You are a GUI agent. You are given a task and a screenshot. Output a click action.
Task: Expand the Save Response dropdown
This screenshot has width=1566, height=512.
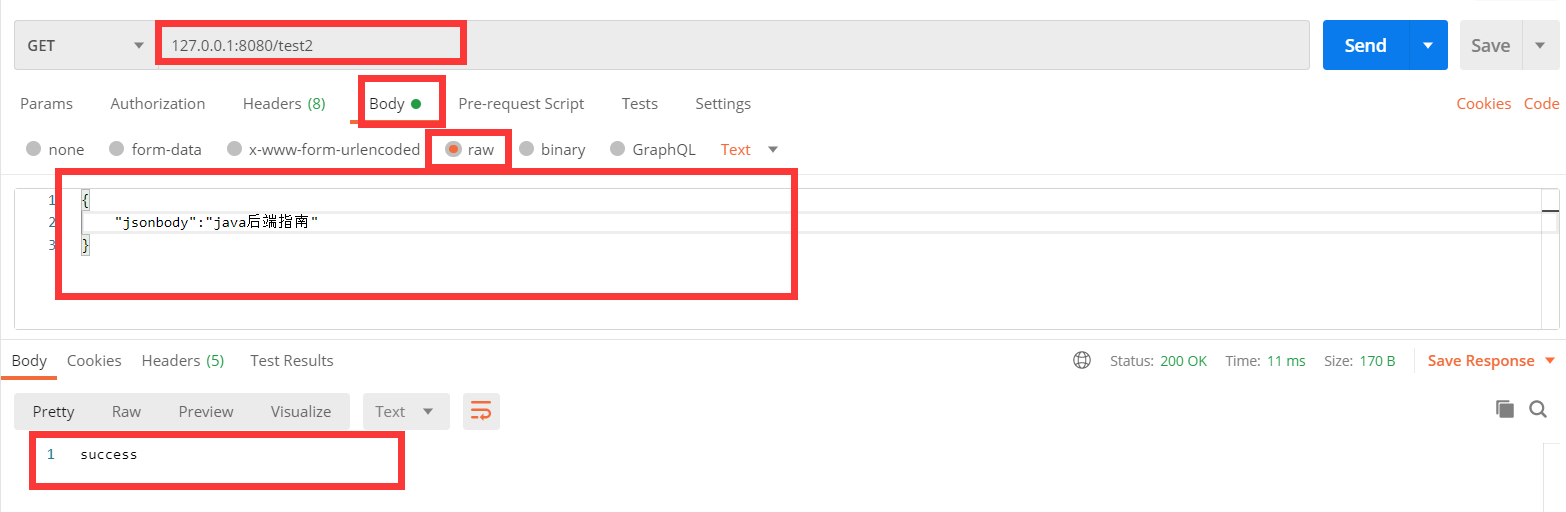point(1491,360)
